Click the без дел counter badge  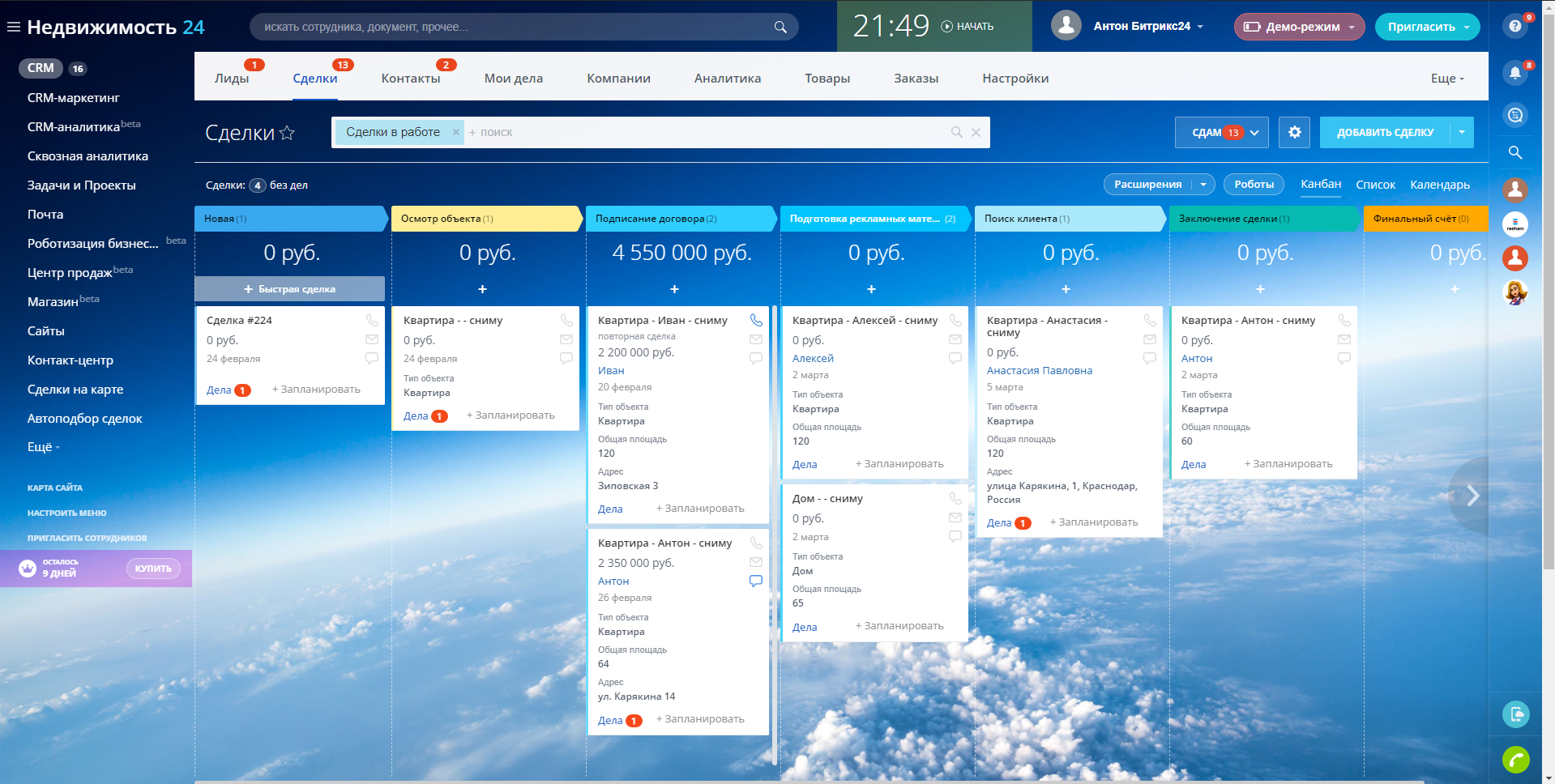[x=258, y=185]
